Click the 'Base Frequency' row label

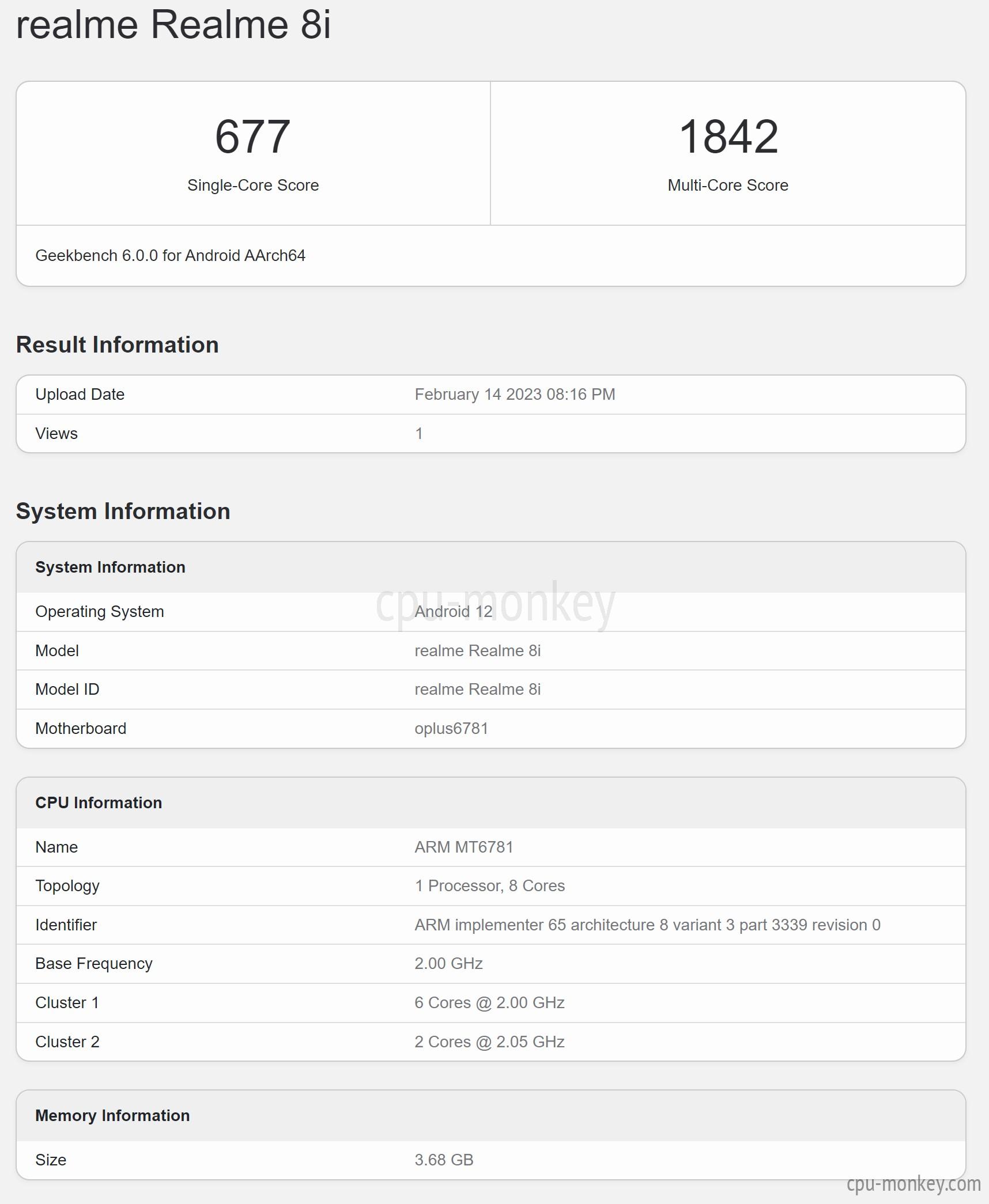(x=94, y=964)
